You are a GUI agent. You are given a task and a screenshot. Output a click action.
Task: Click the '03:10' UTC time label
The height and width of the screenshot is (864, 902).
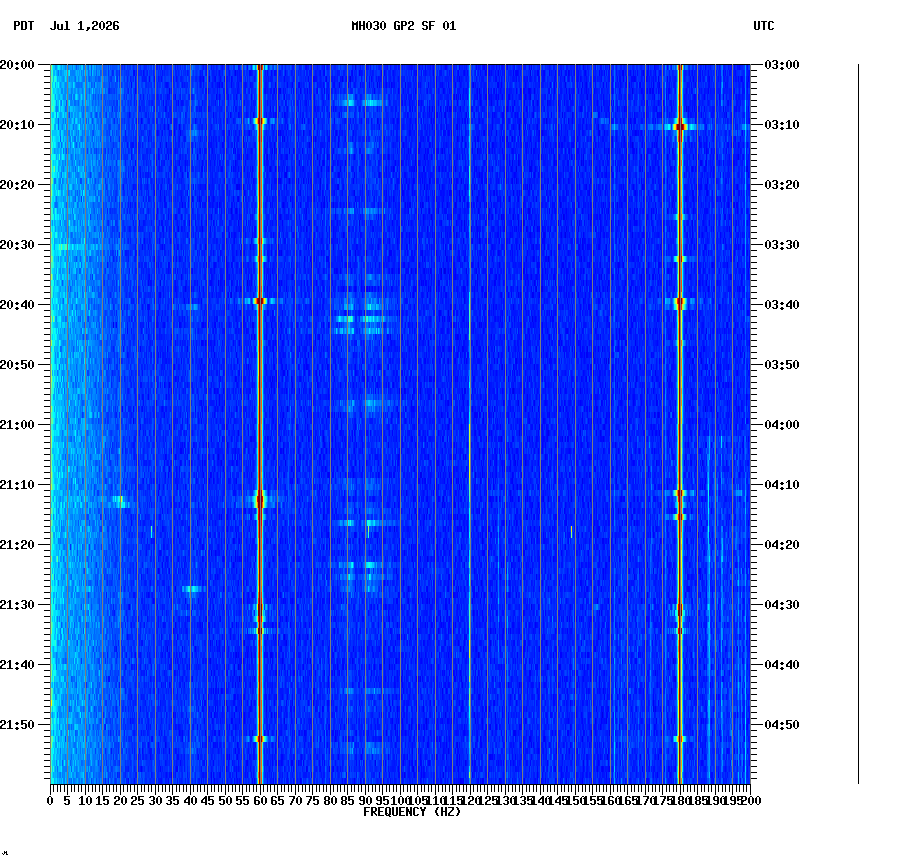click(782, 125)
